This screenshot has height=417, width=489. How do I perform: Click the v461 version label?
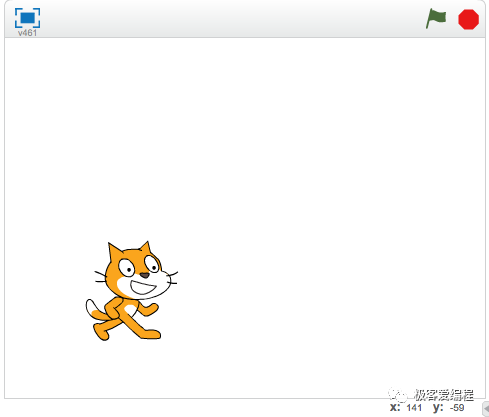(x=27, y=33)
